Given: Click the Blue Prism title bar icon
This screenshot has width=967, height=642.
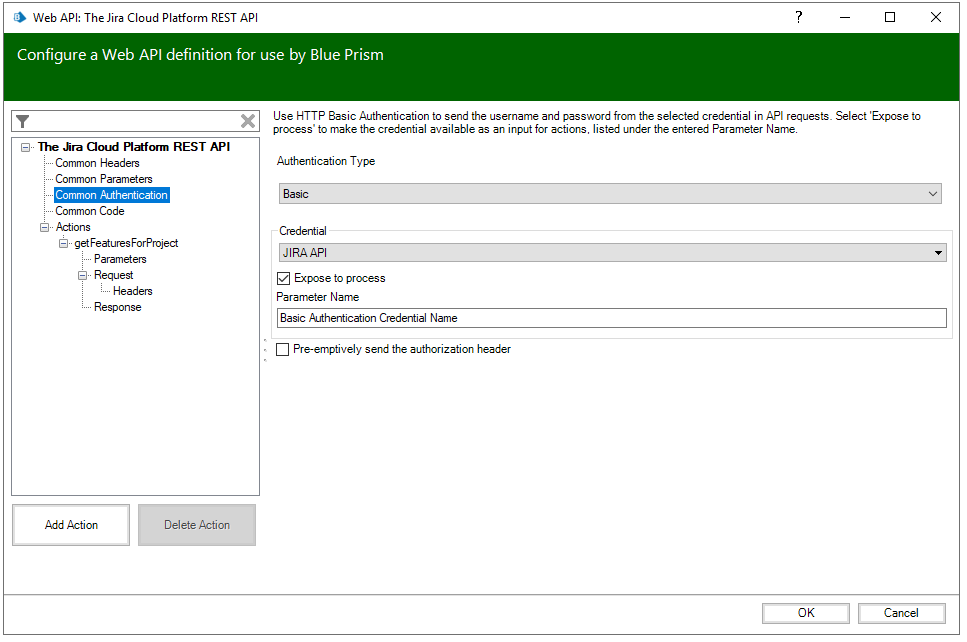Looking at the screenshot, I should click(19, 17).
